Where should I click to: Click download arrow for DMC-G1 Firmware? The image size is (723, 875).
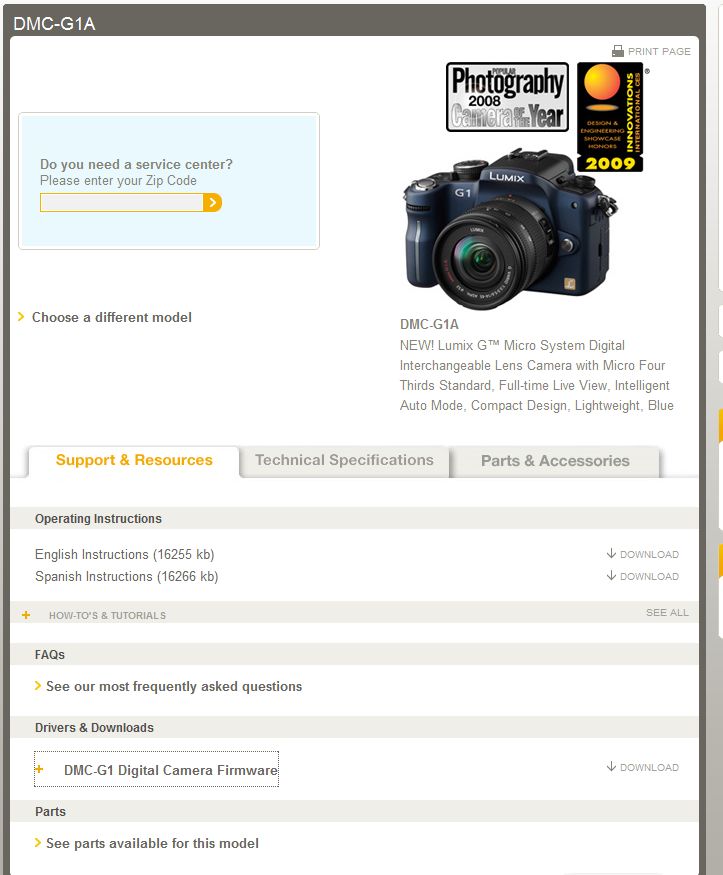(611, 766)
